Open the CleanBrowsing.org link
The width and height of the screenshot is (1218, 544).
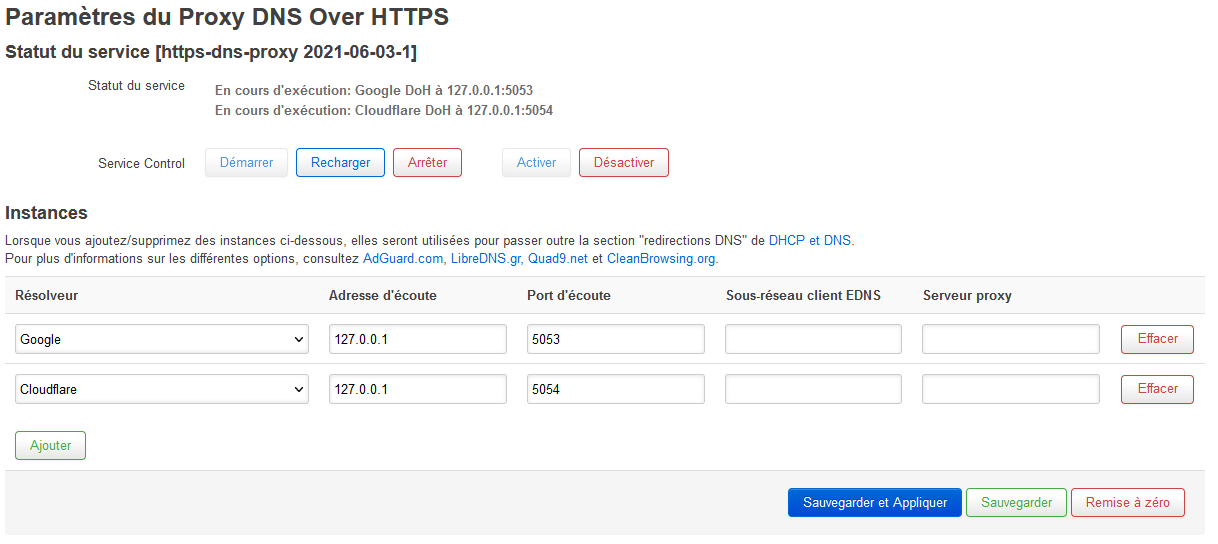661,259
